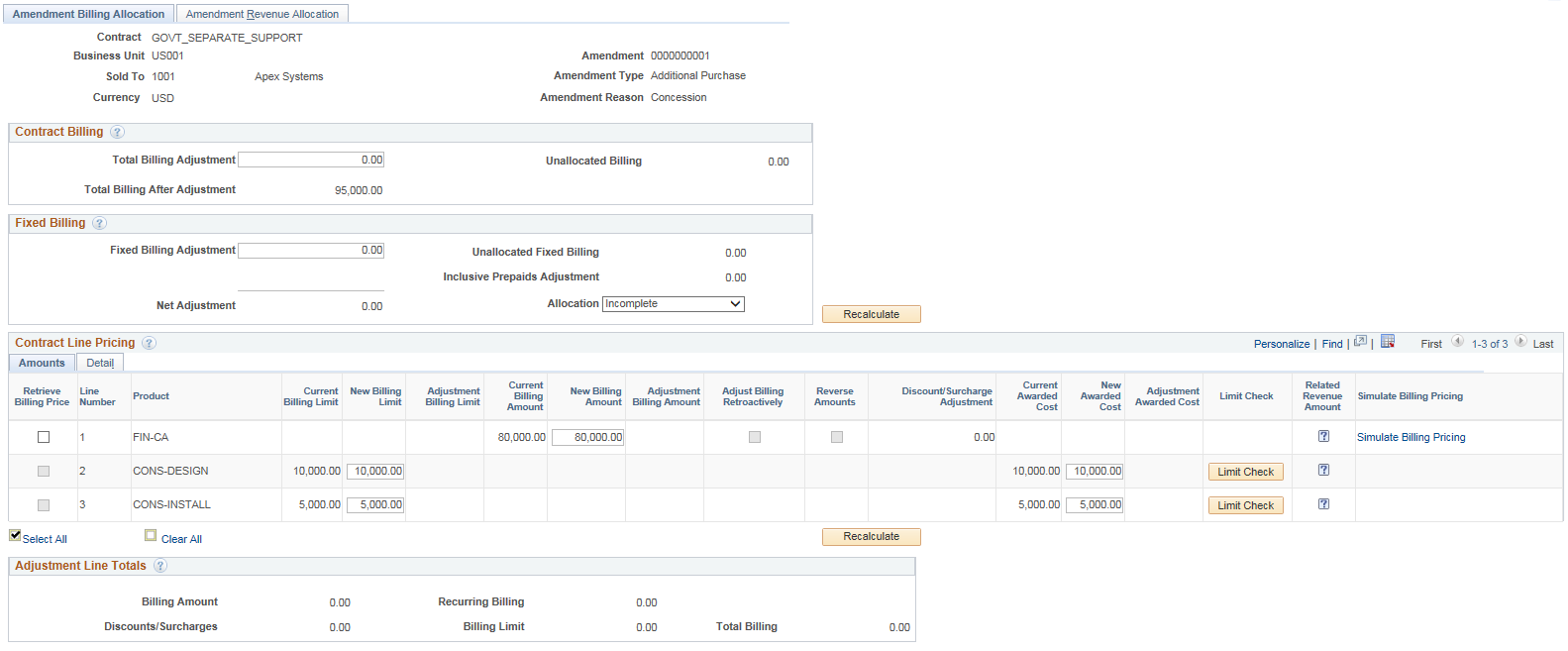Toggle Reverse Amounts checkbox for FIN-CA
This screenshot has height=651, width=1568.
(x=837, y=437)
